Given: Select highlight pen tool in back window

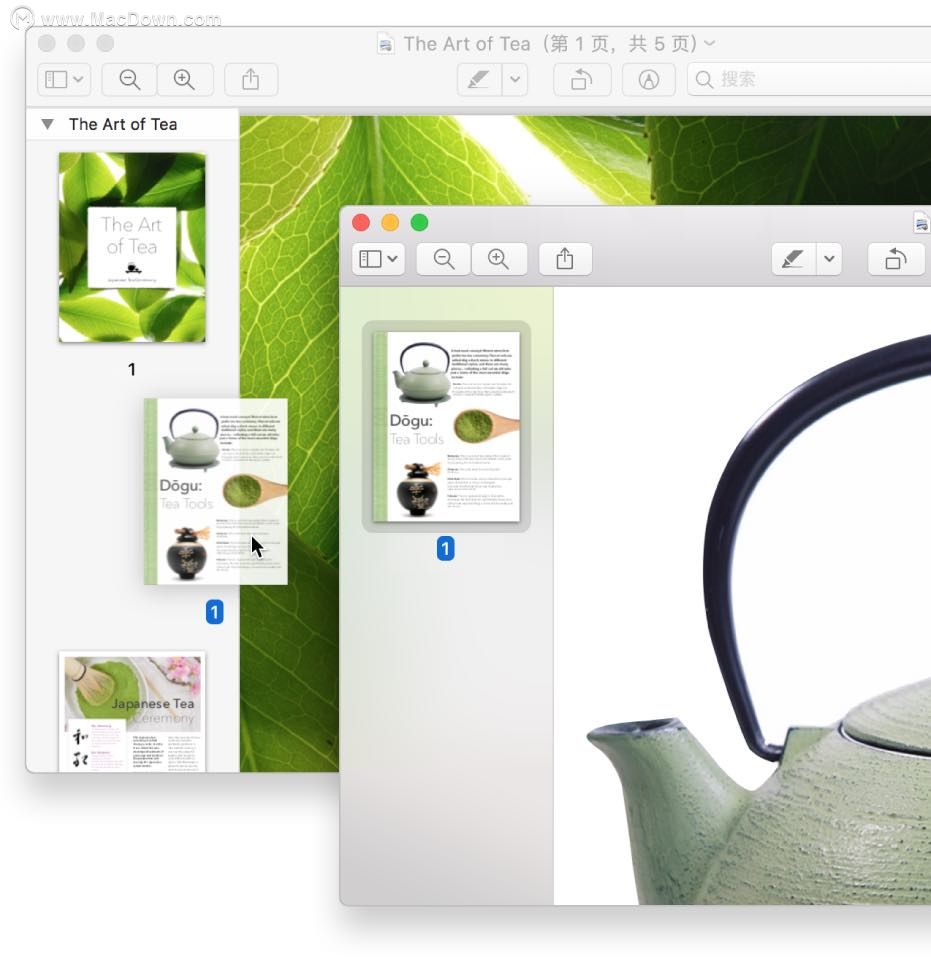Looking at the screenshot, I should click(479, 80).
